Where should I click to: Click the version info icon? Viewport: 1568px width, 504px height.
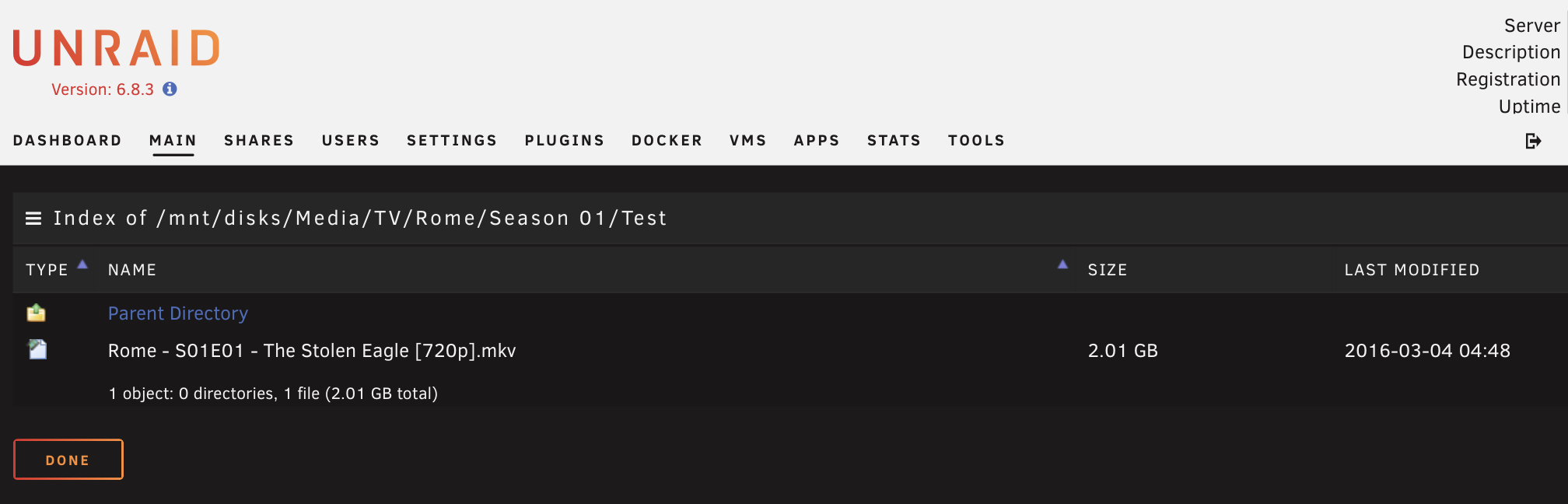(170, 89)
